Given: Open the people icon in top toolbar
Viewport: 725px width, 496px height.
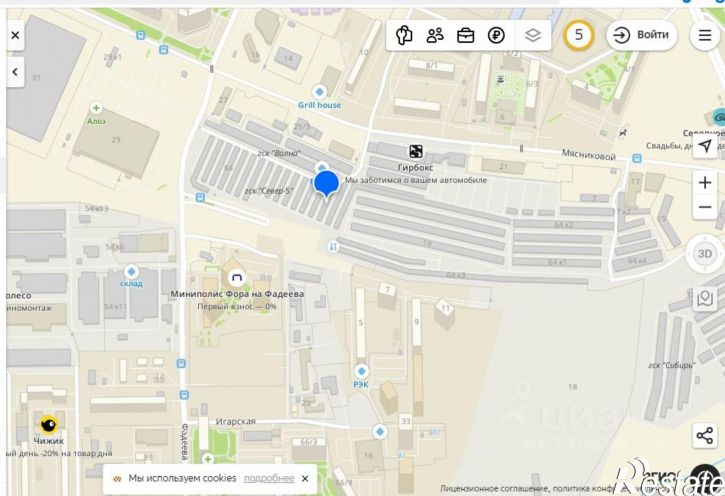Looking at the screenshot, I should [435, 35].
